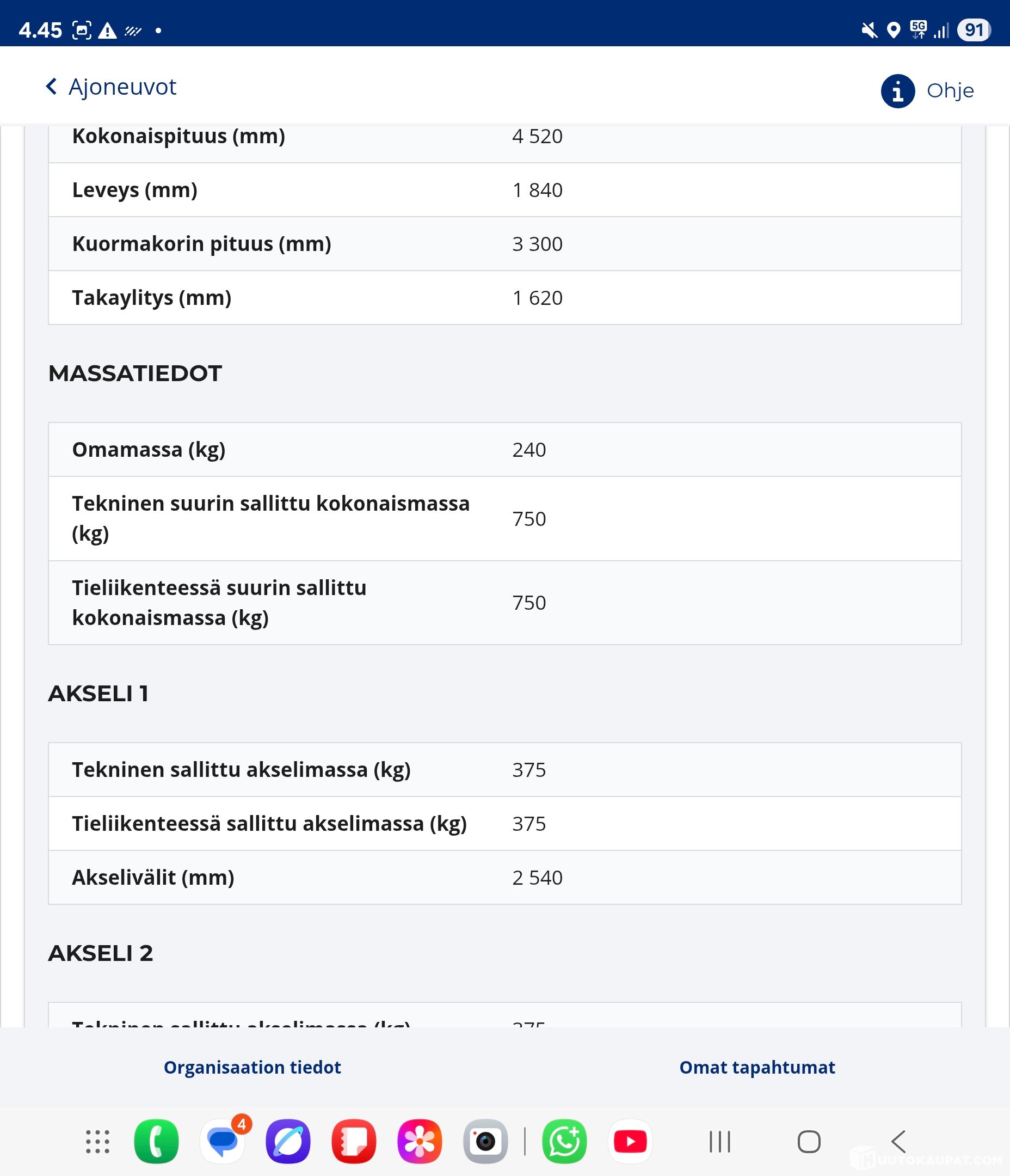Tap the Omamassa (kg) row
Viewport: 1010px width, 1176px height.
[504, 450]
